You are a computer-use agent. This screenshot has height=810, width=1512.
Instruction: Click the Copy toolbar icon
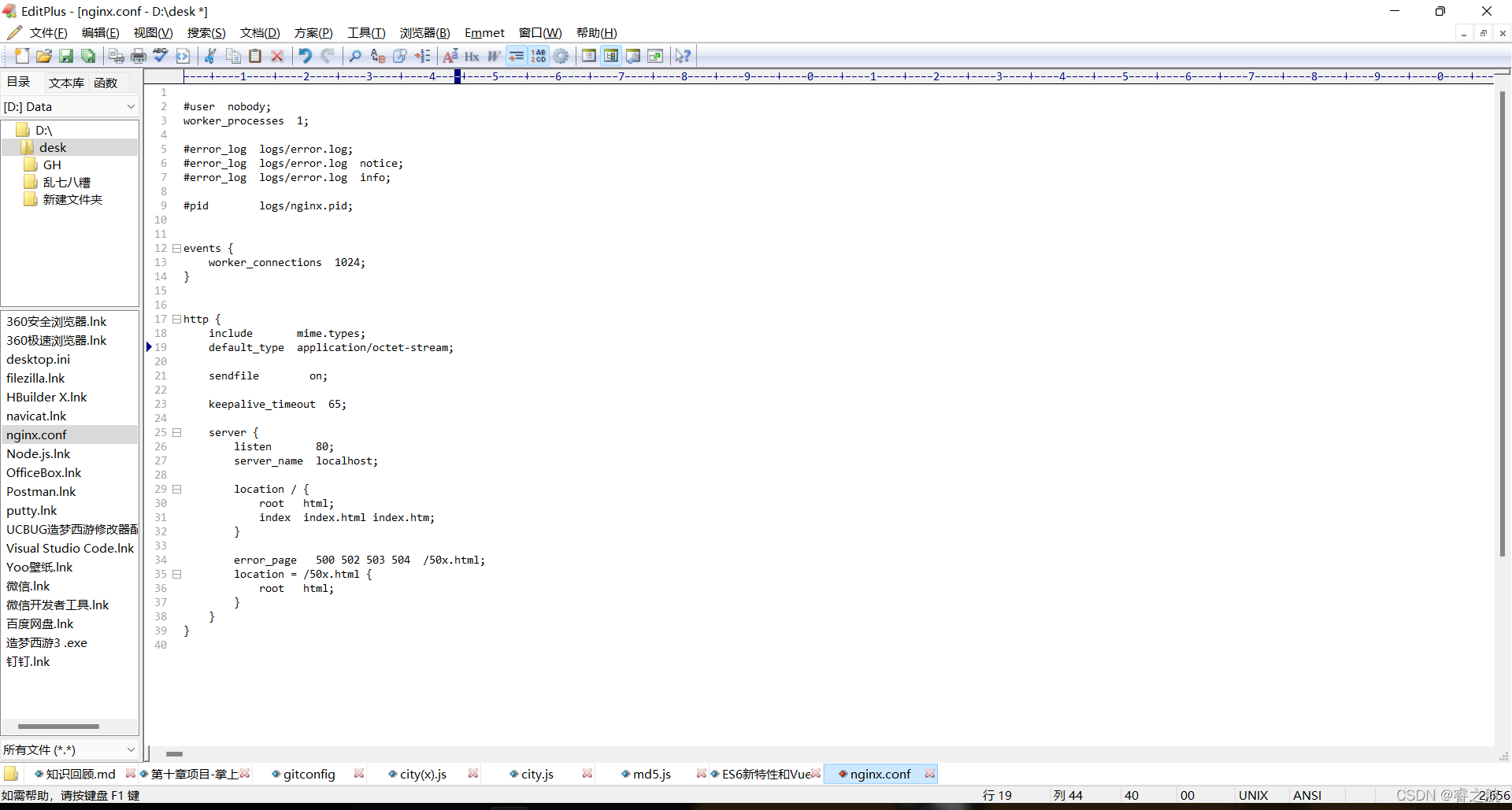[233, 56]
